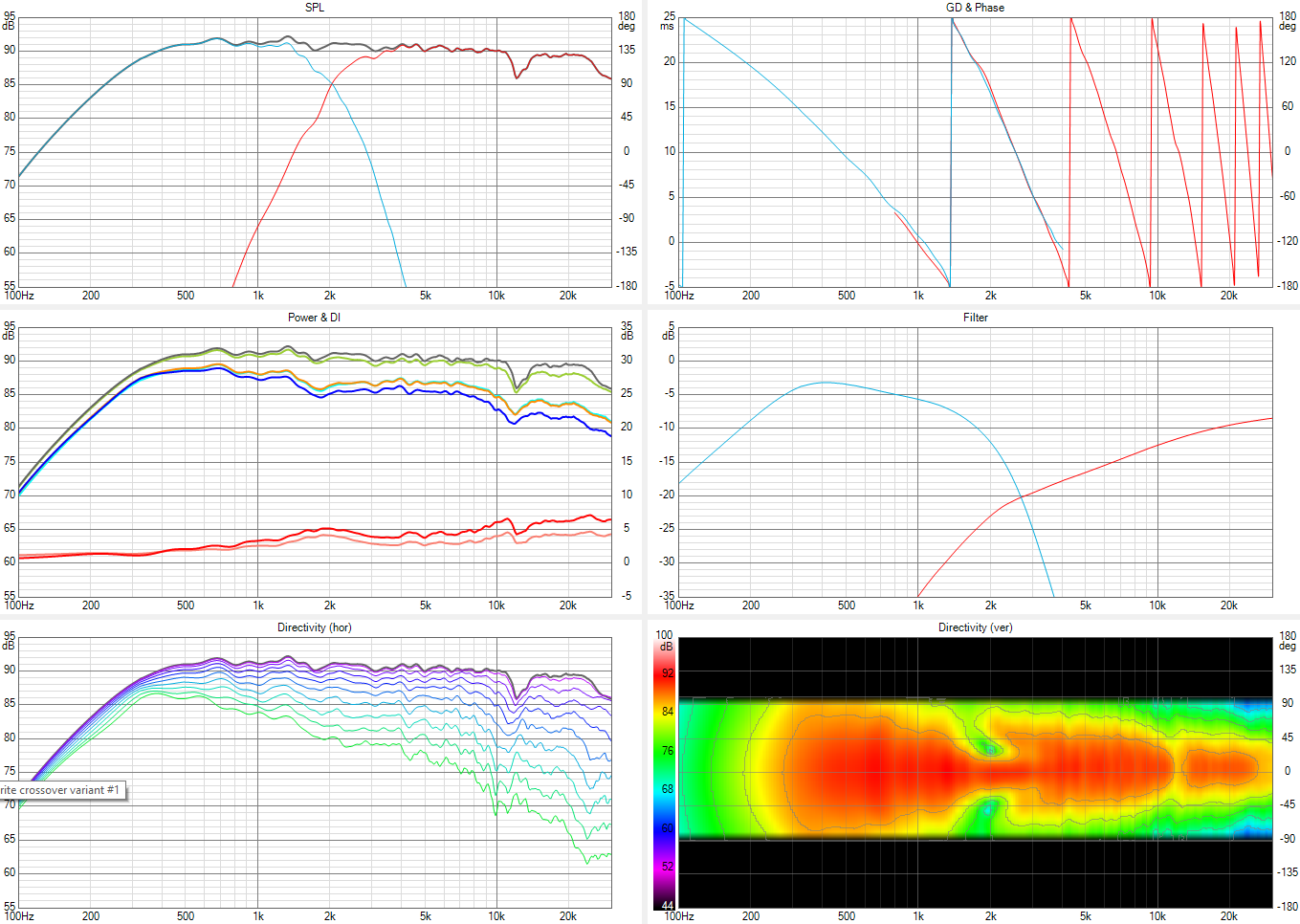This screenshot has height=924, width=1300.
Task: Click the '2k' label under Directivity (ver) chart
Action: (990, 916)
